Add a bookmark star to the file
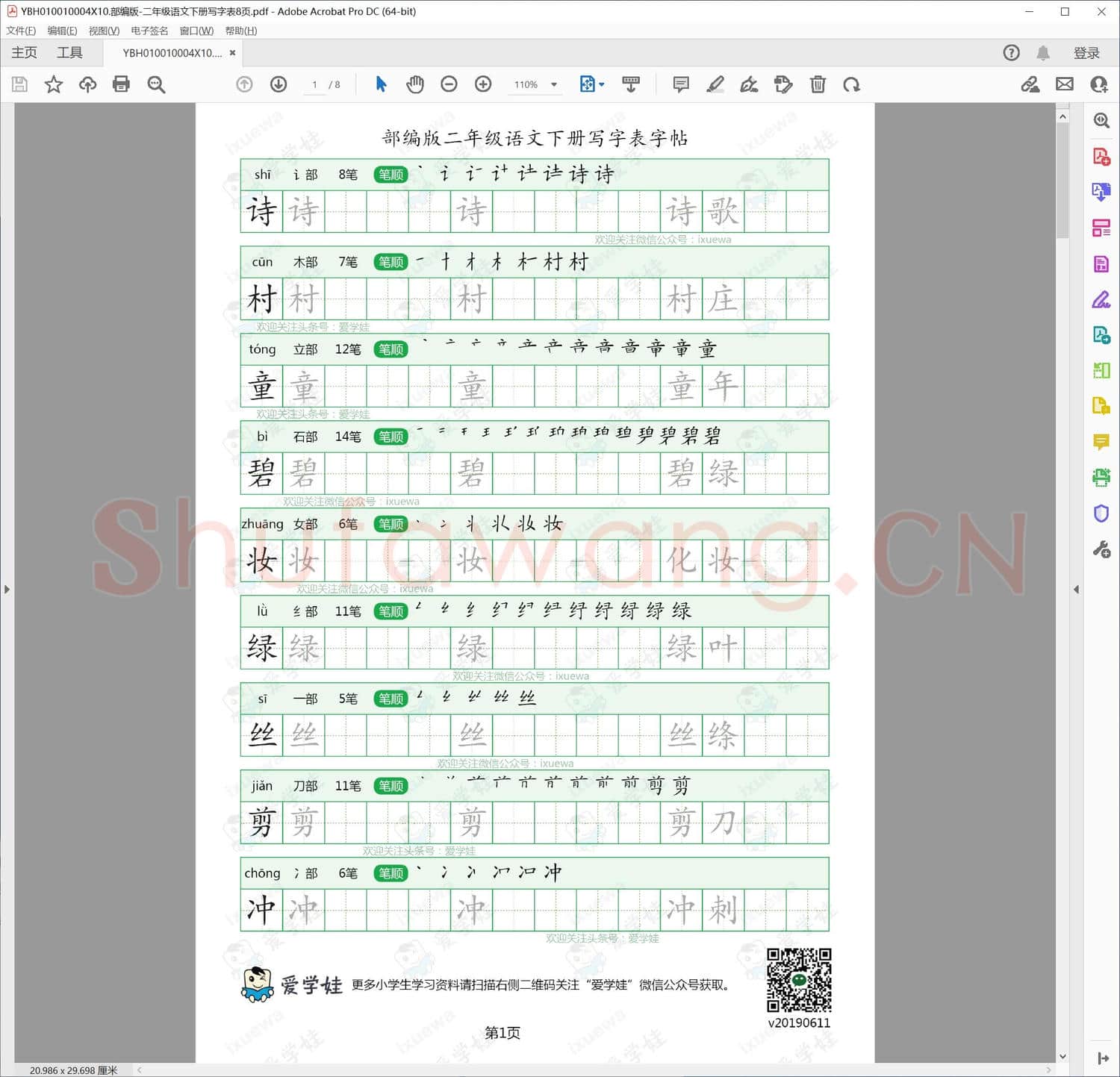Image resolution: width=1120 pixels, height=1077 pixels. (x=54, y=84)
